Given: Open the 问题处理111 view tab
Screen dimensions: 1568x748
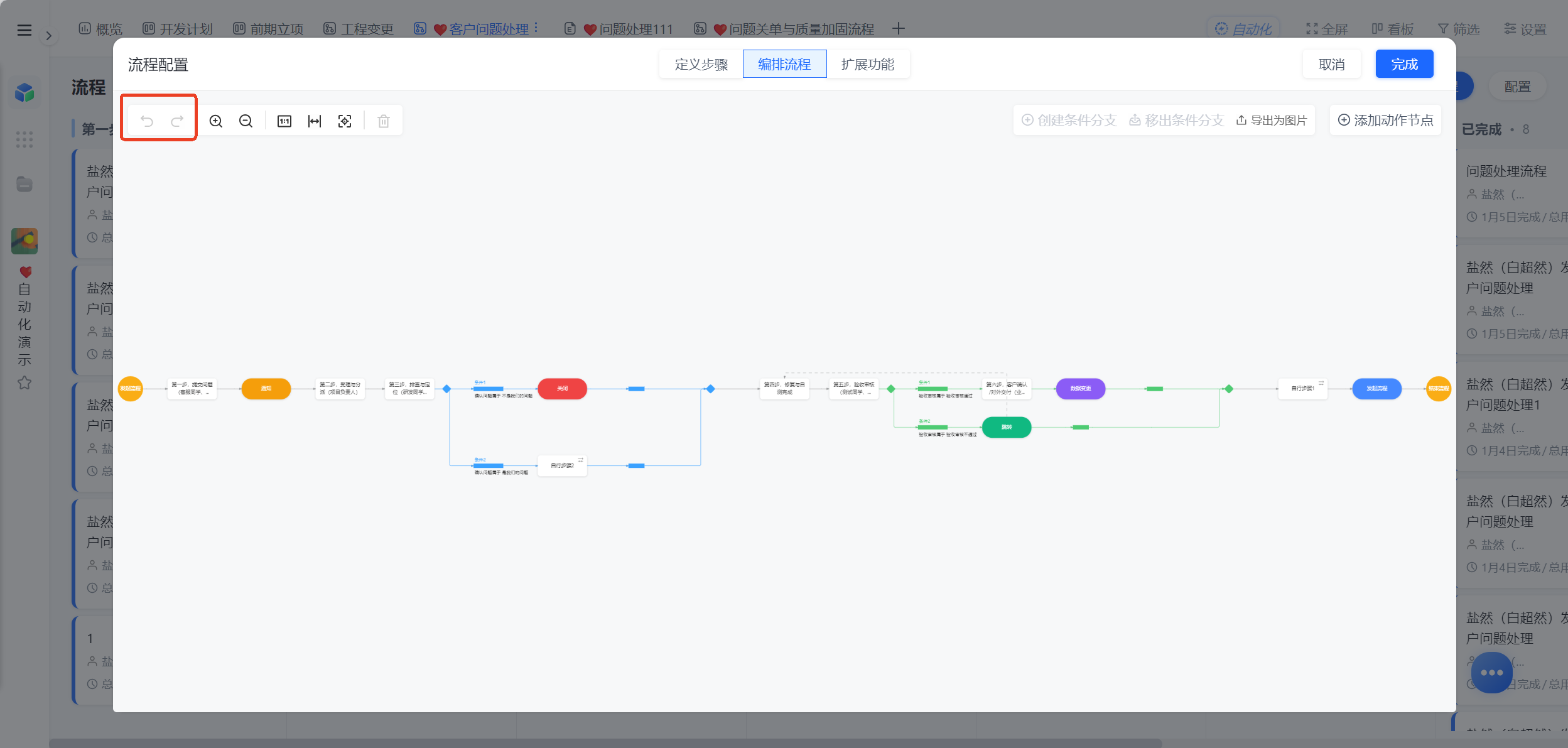Looking at the screenshot, I should coord(619,29).
